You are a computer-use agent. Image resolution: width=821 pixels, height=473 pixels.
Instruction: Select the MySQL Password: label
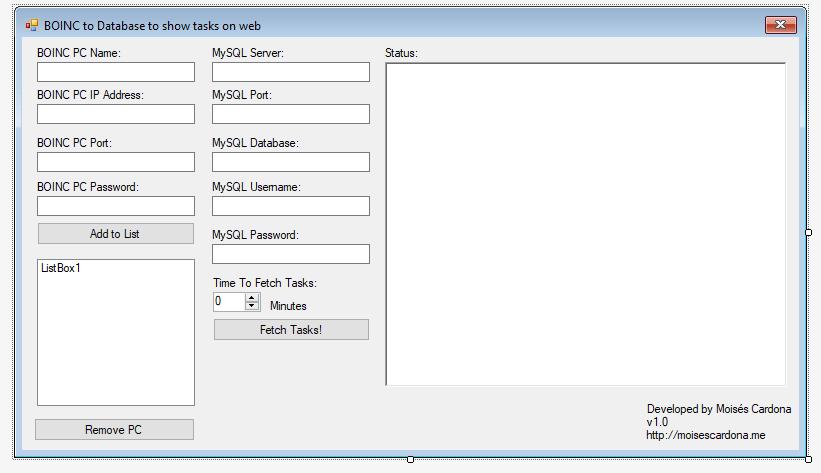256,235
